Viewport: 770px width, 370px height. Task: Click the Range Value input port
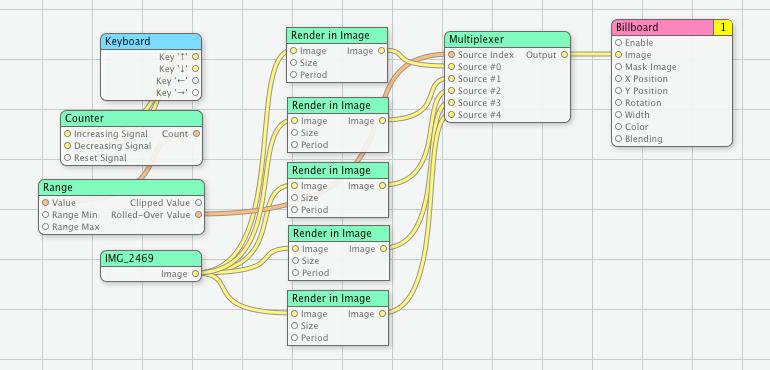click(x=46, y=202)
